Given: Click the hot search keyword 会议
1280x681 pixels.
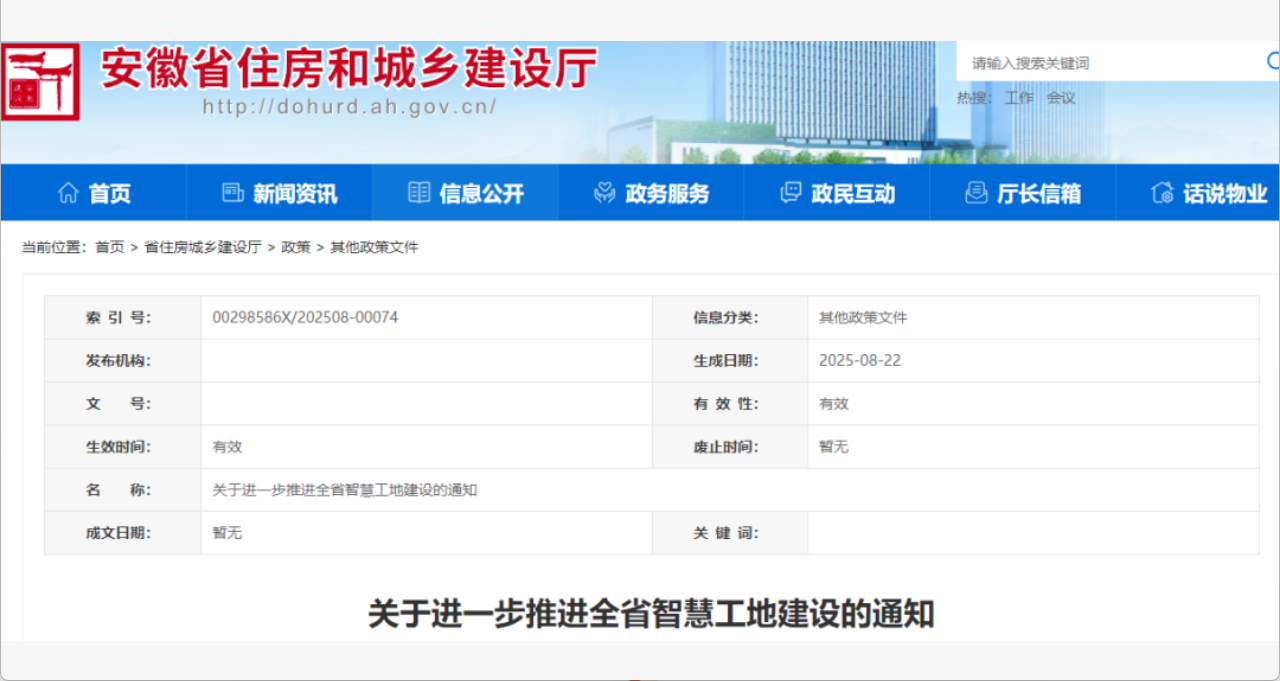Looking at the screenshot, I should pos(1061,98).
